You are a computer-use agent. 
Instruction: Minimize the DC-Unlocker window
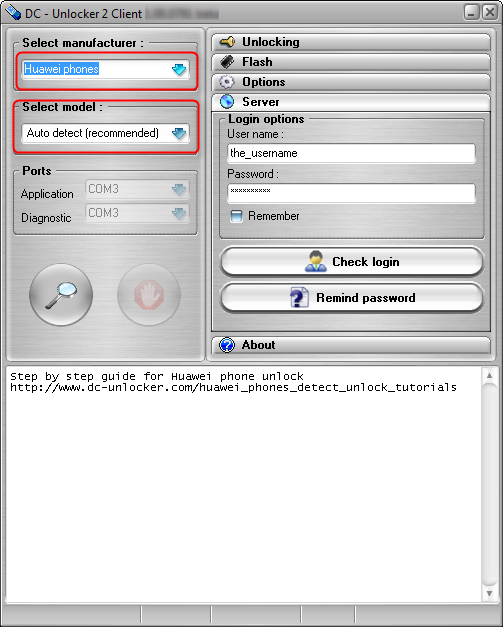point(472,12)
